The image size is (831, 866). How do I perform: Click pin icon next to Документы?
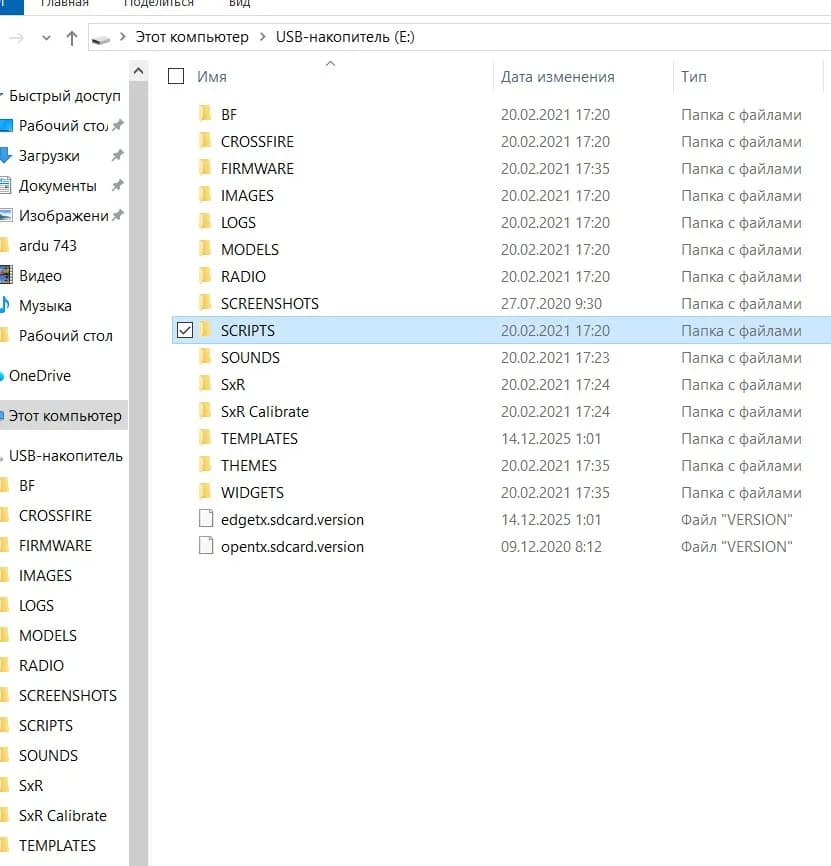click(118, 186)
